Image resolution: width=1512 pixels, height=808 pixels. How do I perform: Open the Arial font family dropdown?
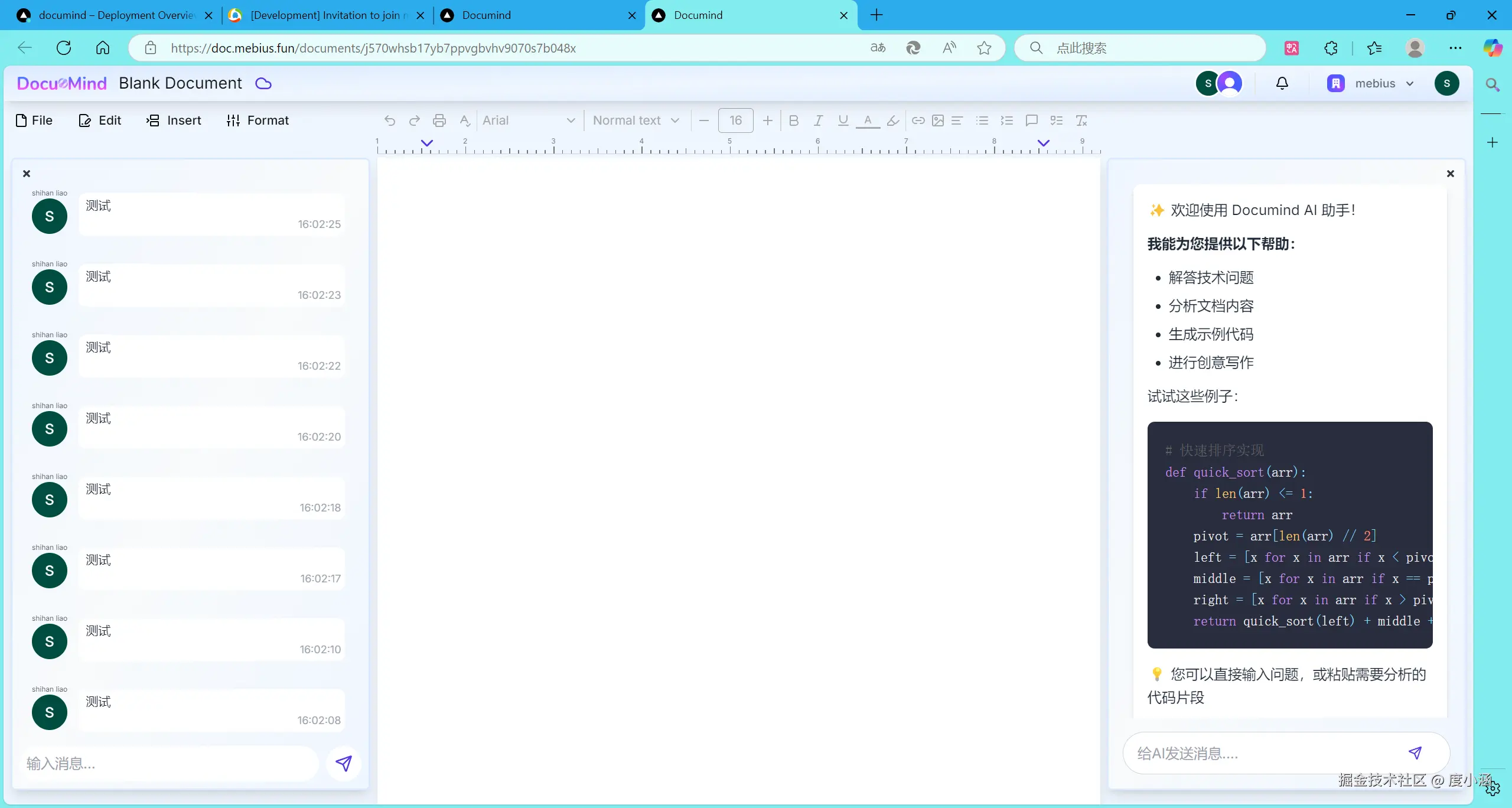529,120
